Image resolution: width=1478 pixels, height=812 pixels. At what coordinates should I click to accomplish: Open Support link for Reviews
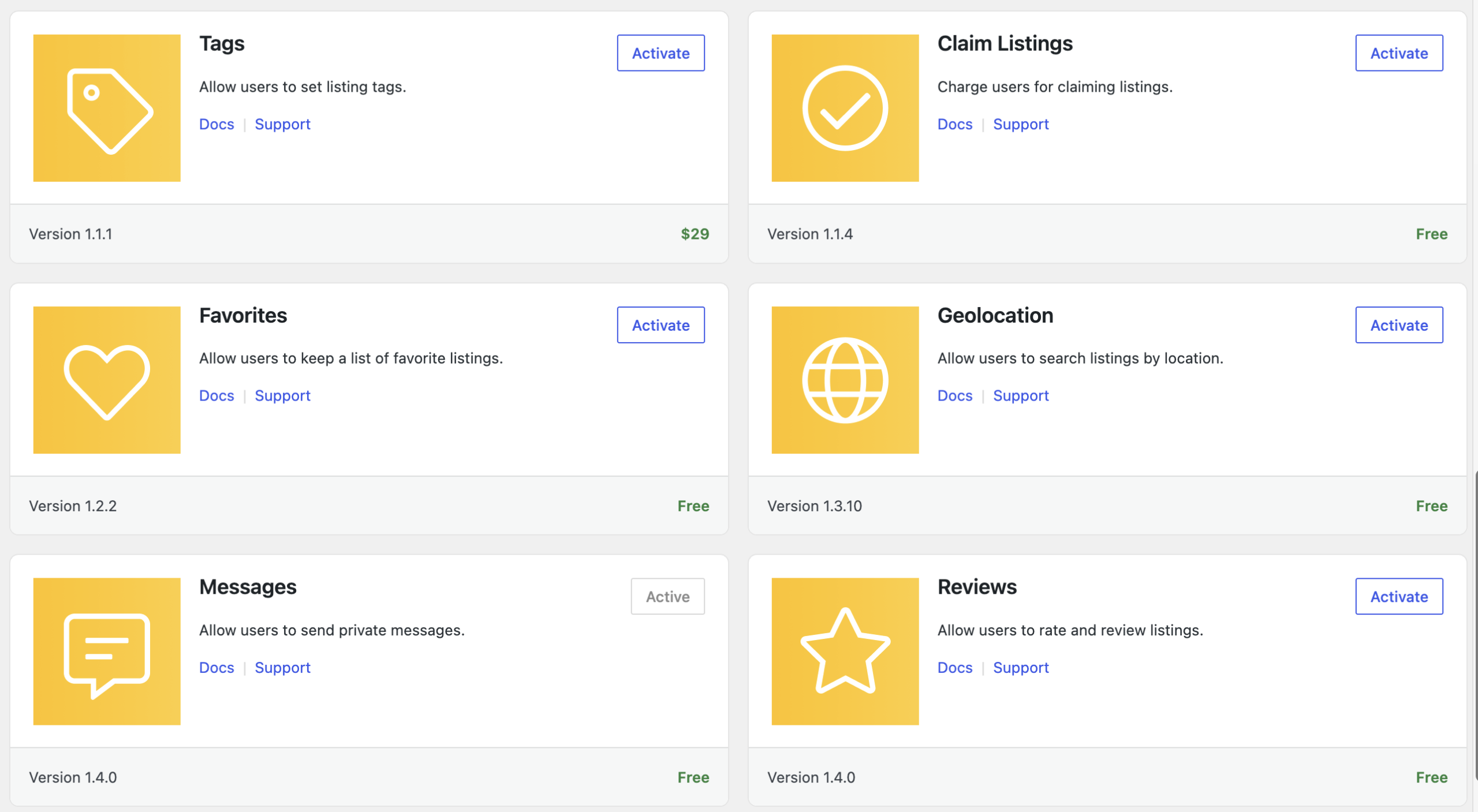pyautogui.click(x=1021, y=668)
